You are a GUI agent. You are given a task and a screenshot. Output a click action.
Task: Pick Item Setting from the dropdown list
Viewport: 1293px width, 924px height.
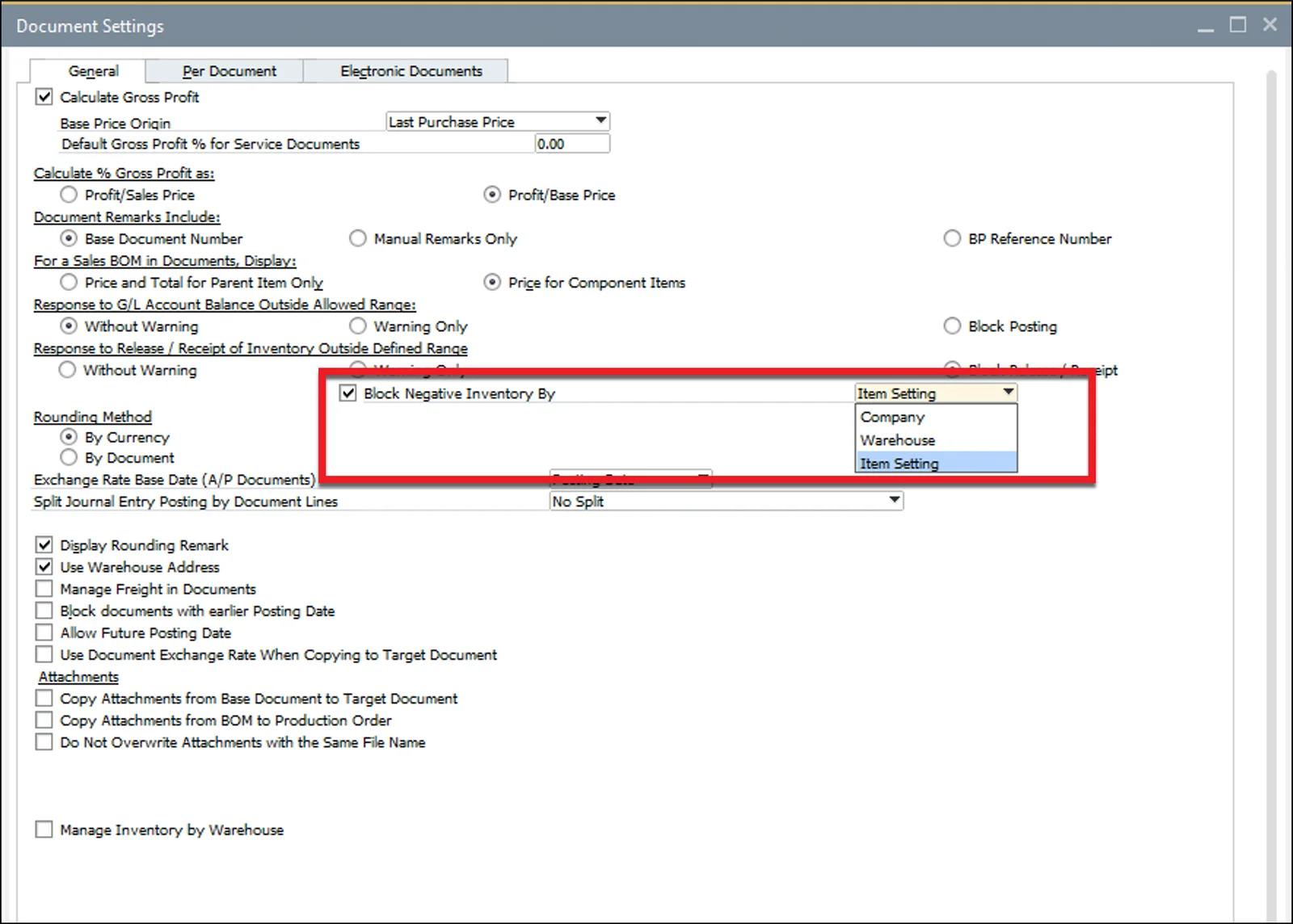[x=936, y=464]
